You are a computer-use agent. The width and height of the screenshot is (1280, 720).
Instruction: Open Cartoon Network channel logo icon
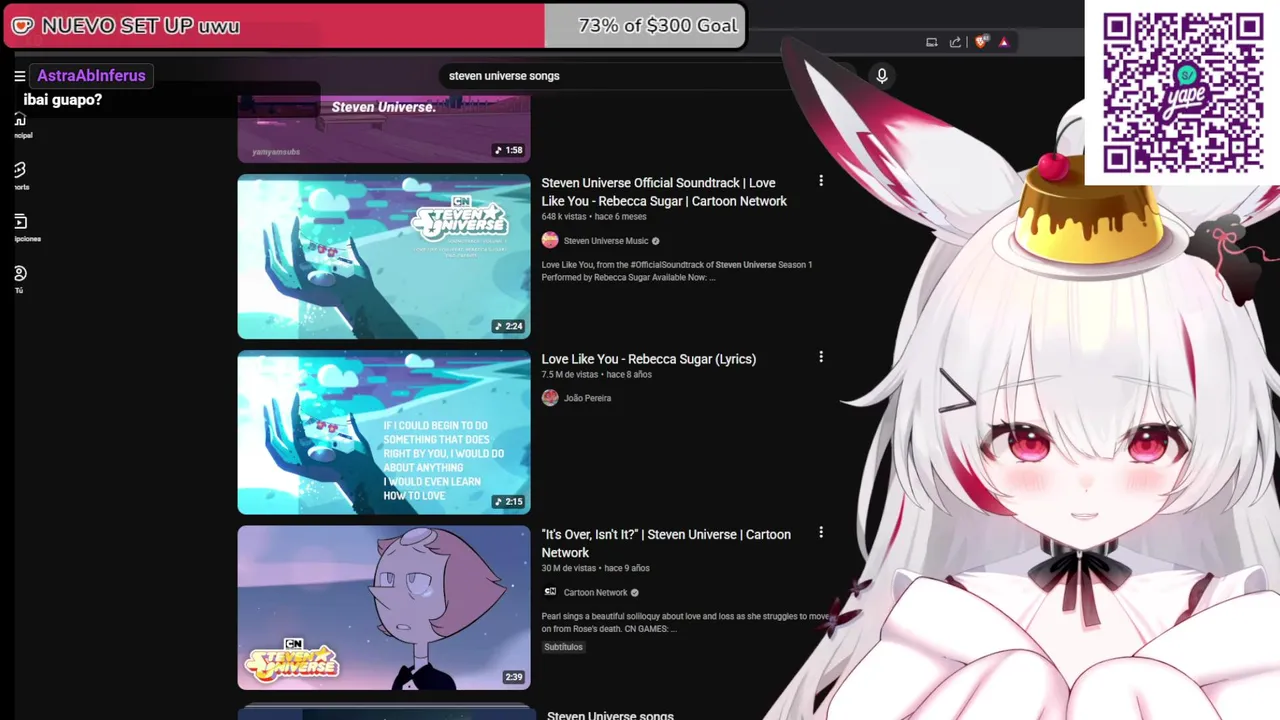click(550, 592)
